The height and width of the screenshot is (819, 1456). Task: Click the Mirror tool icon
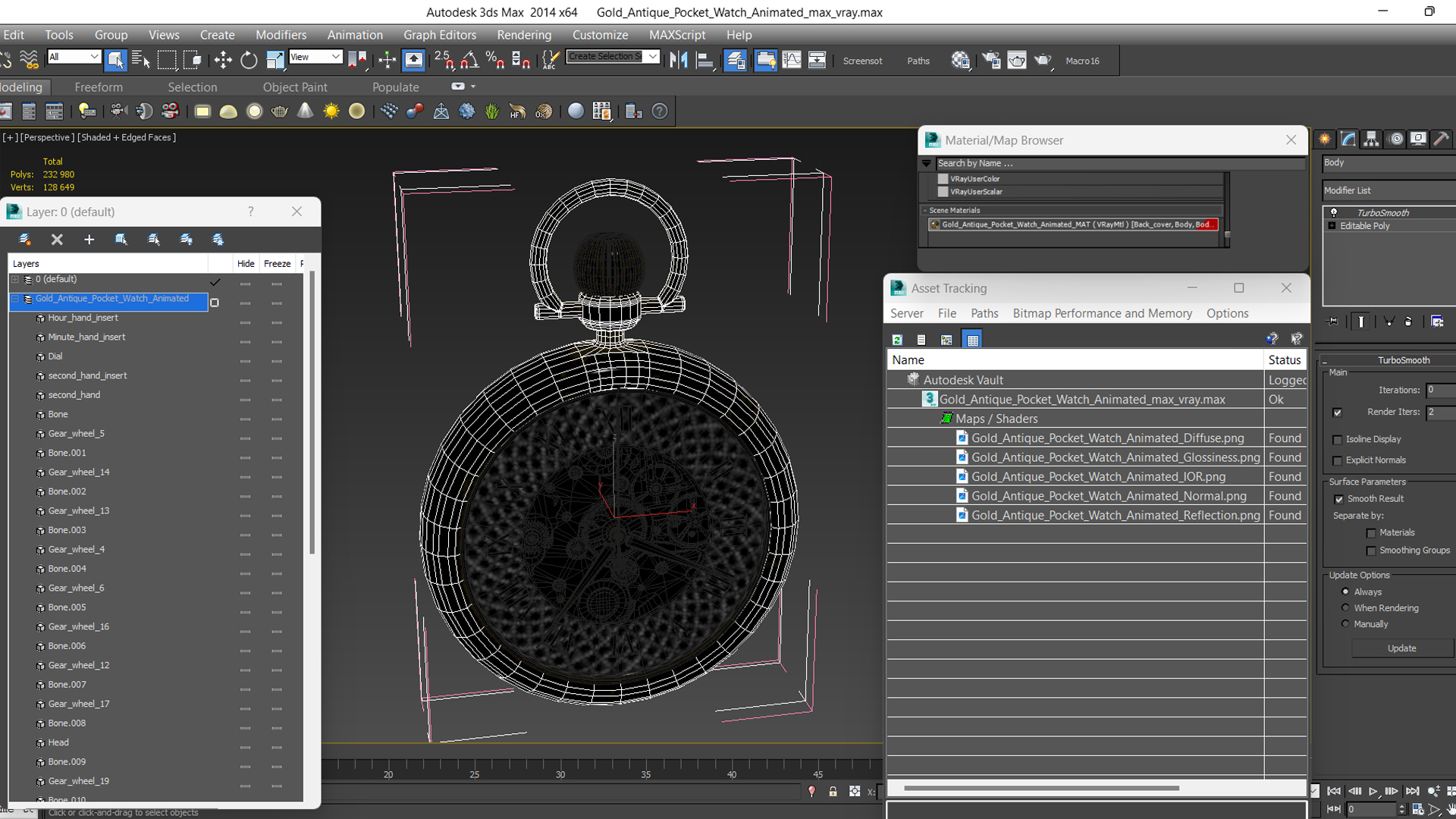[x=679, y=60]
